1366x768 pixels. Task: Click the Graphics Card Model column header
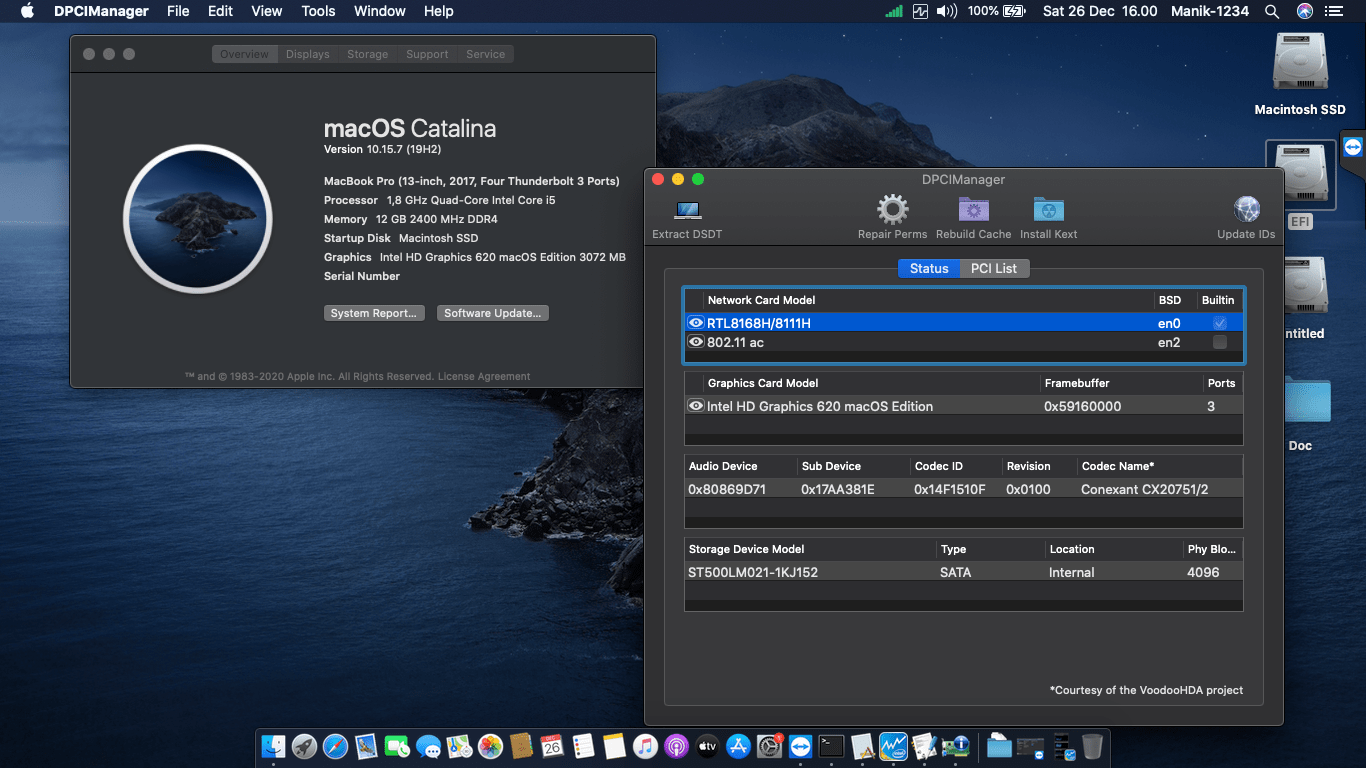point(763,383)
